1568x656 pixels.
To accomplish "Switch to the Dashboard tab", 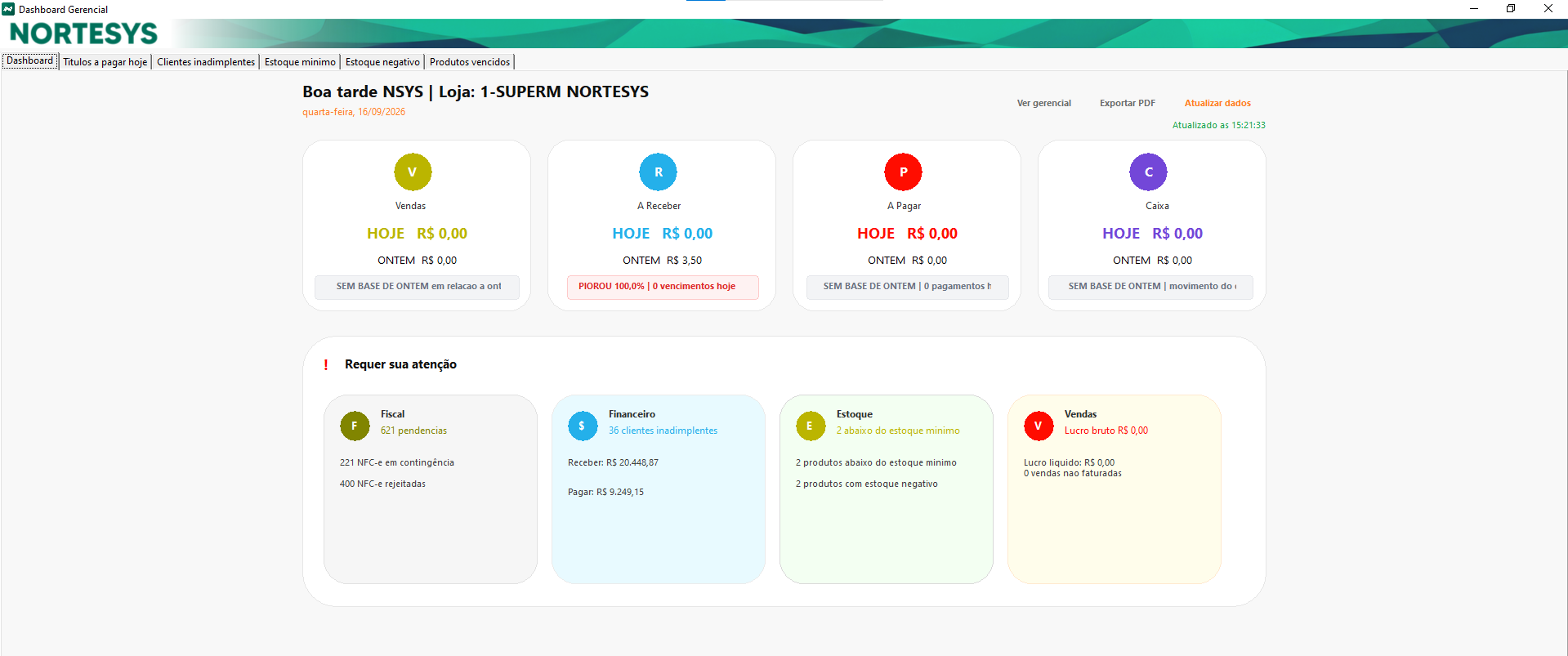I will coord(30,61).
